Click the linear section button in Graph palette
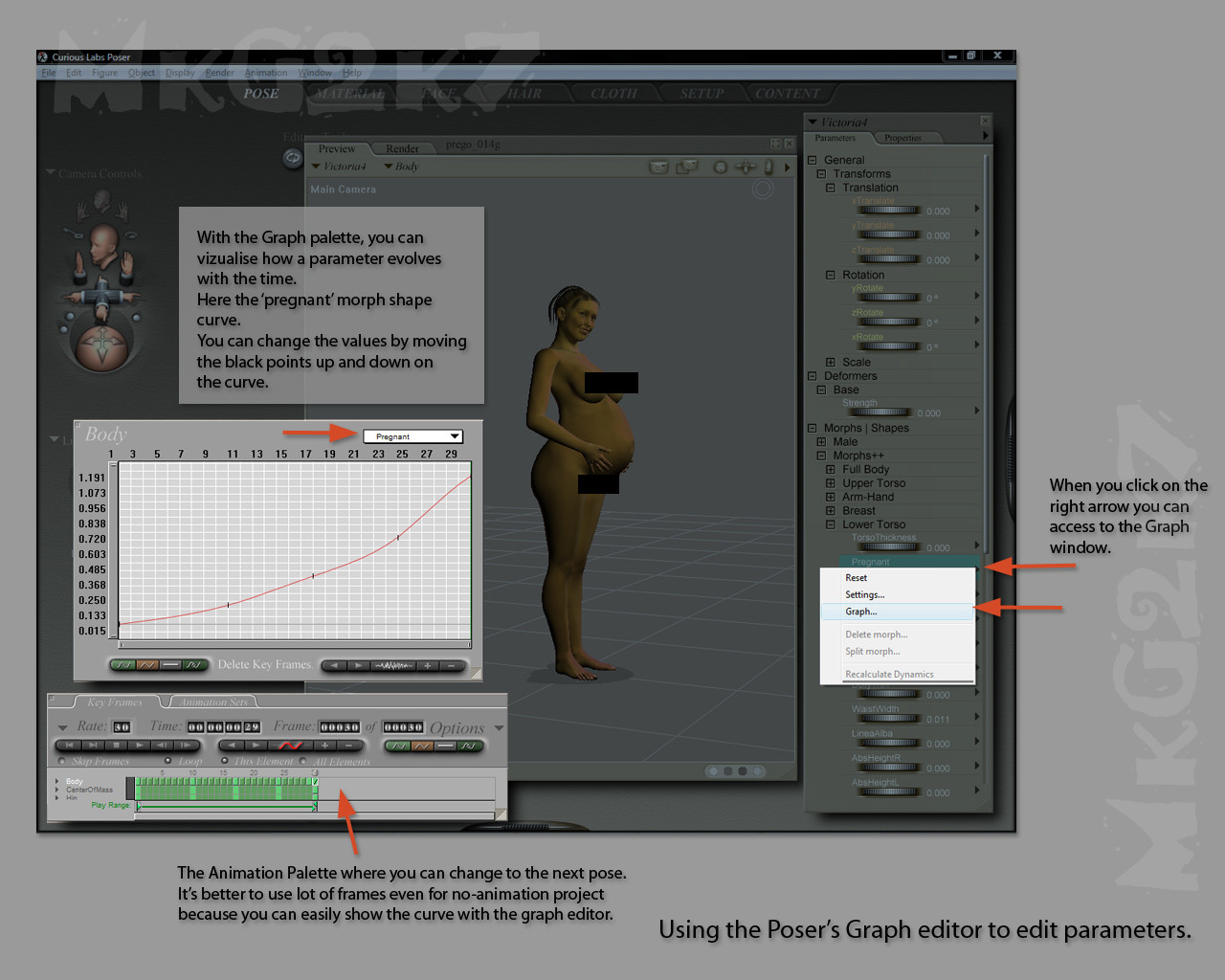 147,664
